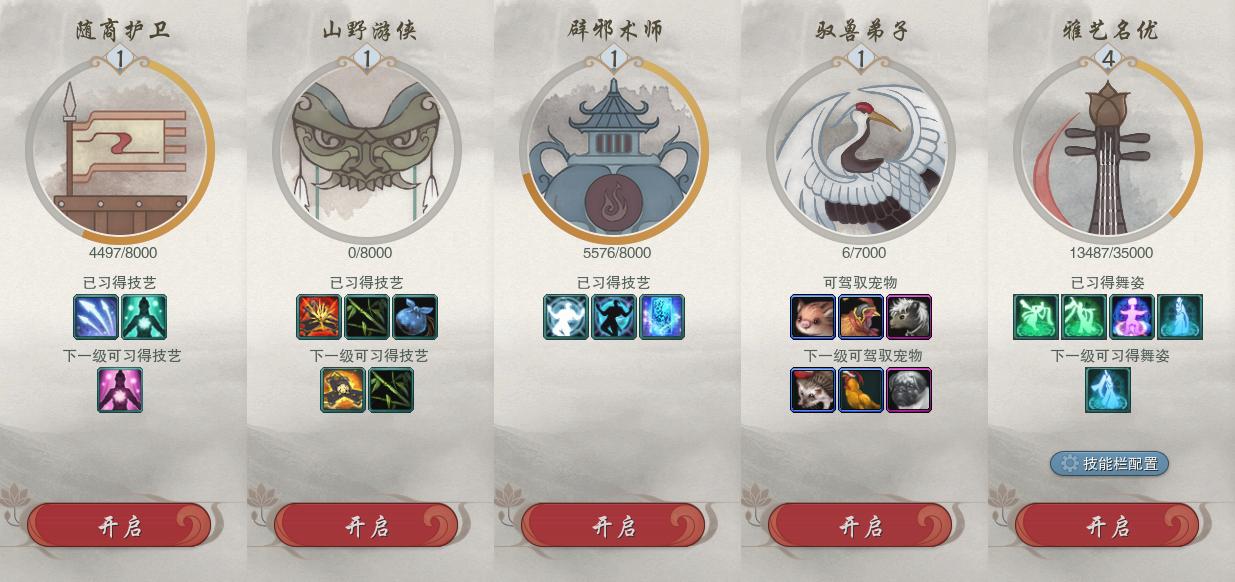The image size is (1235, 582).
Task: Select the rooster pet icon under 可驾驭宠物
Action: click(861, 317)
